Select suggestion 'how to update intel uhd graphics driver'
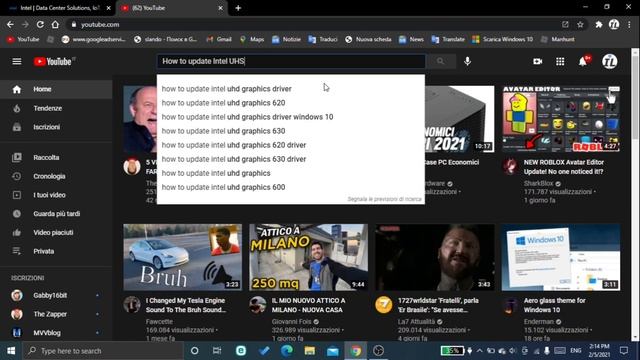Screen dimensions: 640x360 291,89
